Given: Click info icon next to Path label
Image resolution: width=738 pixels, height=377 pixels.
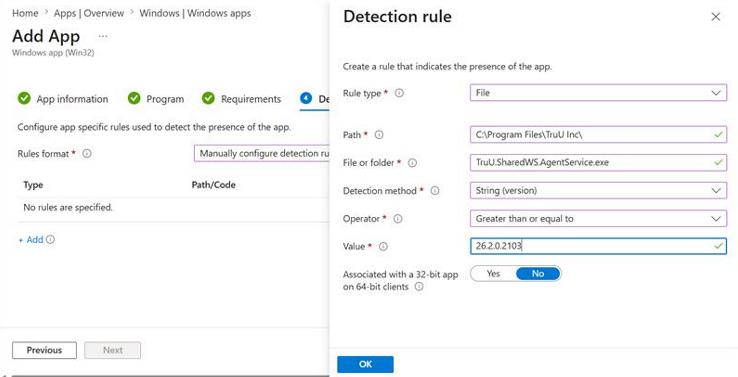Looking at the screenshot, I should pyautogui.click(x=379, y=135).
